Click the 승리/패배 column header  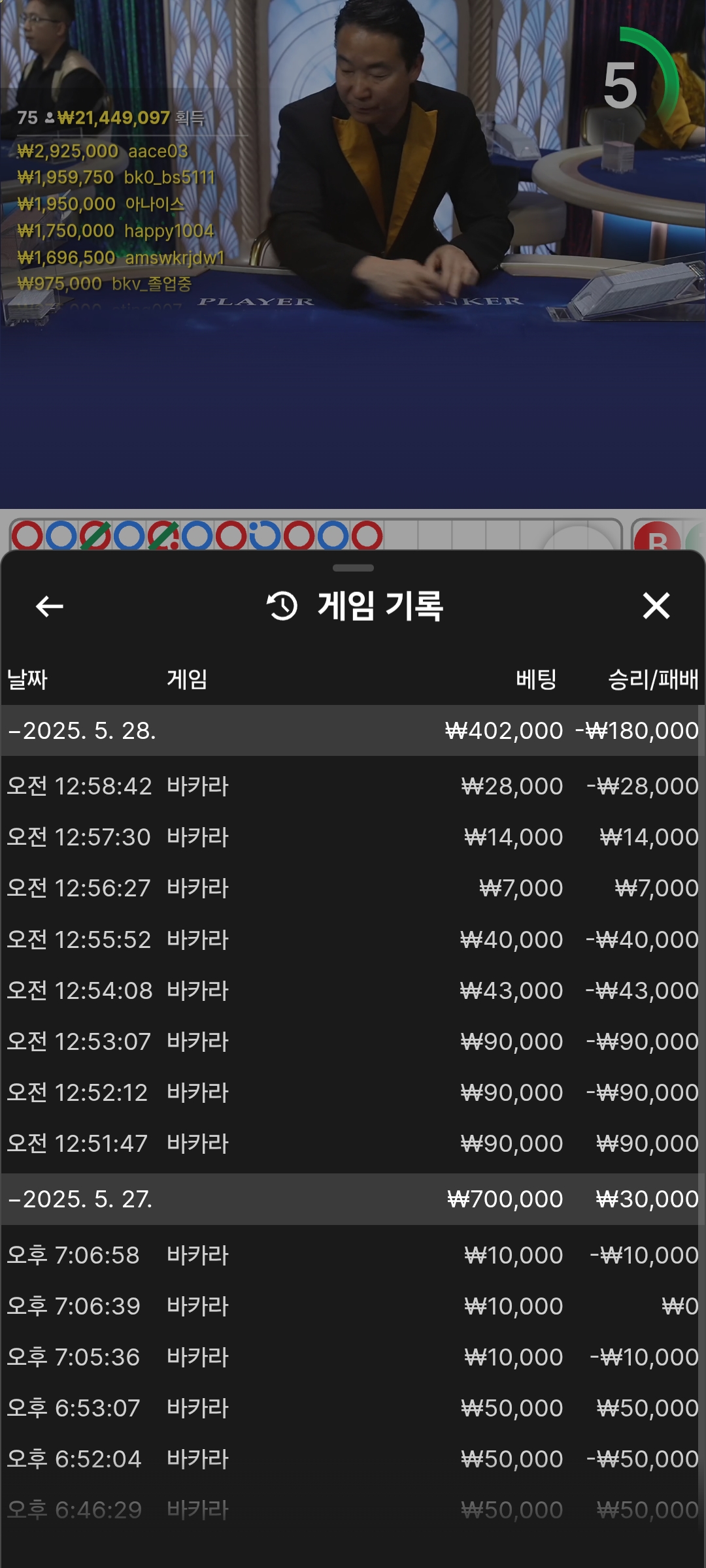(653, 679)
